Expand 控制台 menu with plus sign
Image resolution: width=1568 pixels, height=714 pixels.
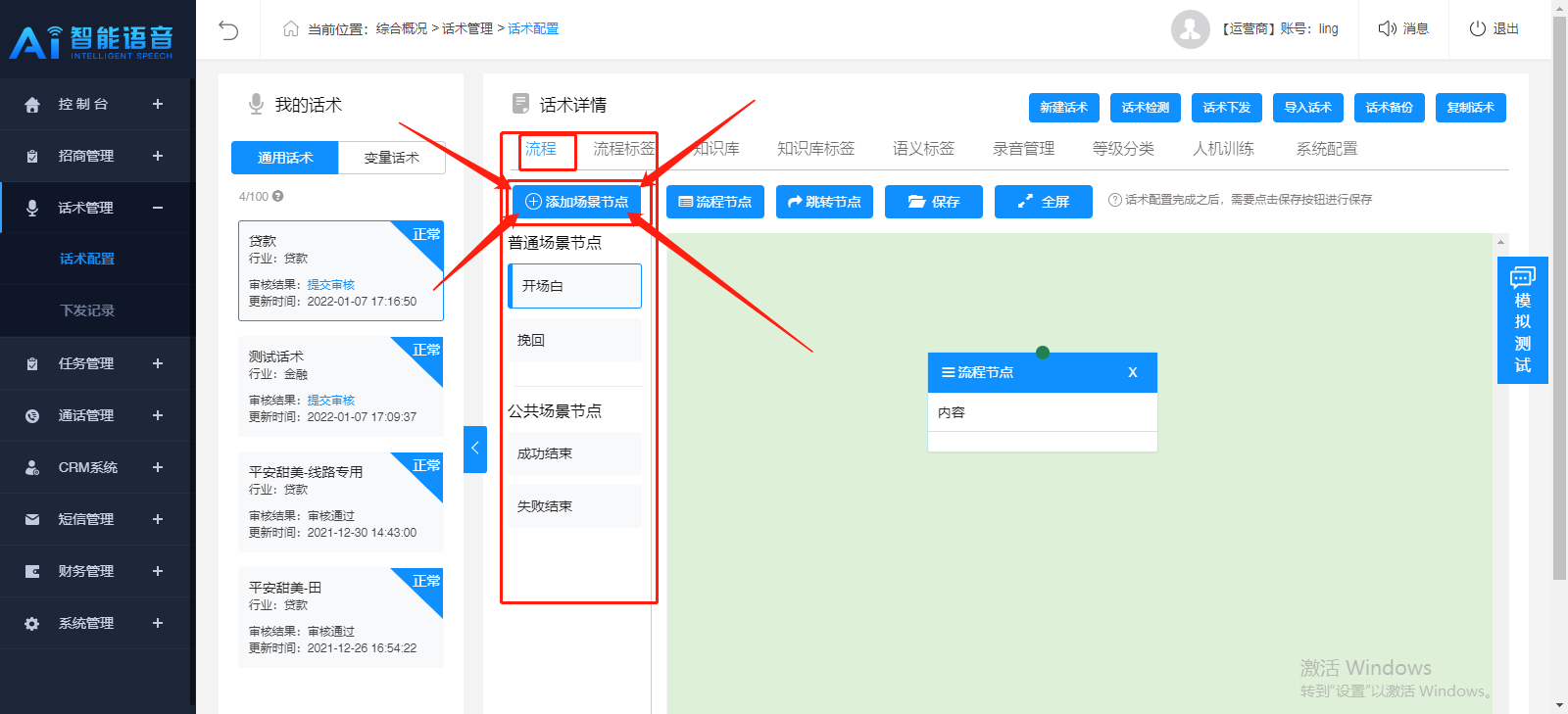158,104
